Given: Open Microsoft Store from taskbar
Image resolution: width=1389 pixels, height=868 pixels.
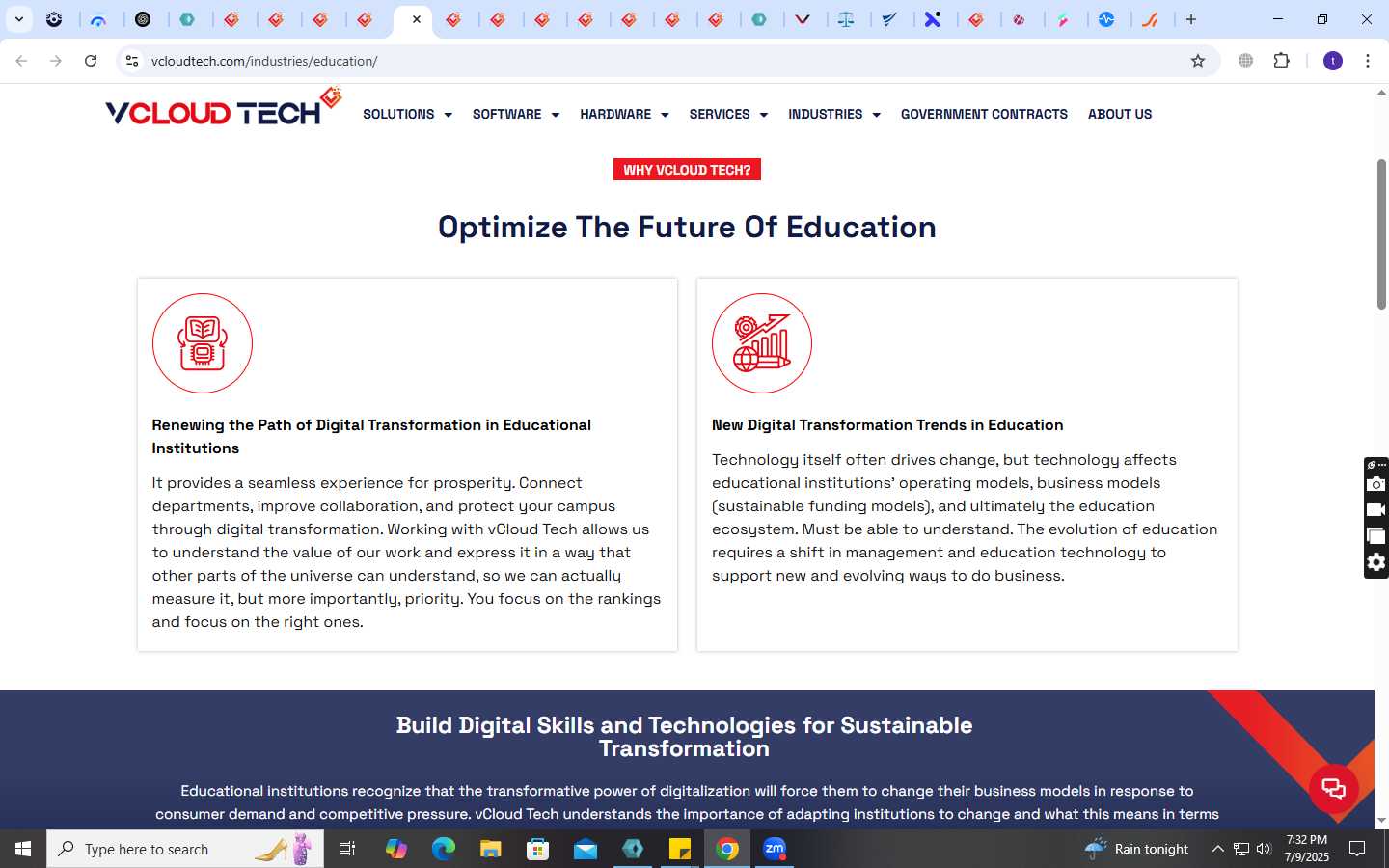Looking at the screenshot, I should tap(538, 849).
